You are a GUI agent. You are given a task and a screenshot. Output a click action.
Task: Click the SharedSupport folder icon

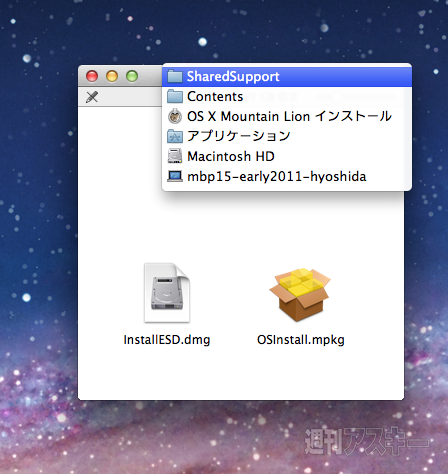click(x=175, y=76)
